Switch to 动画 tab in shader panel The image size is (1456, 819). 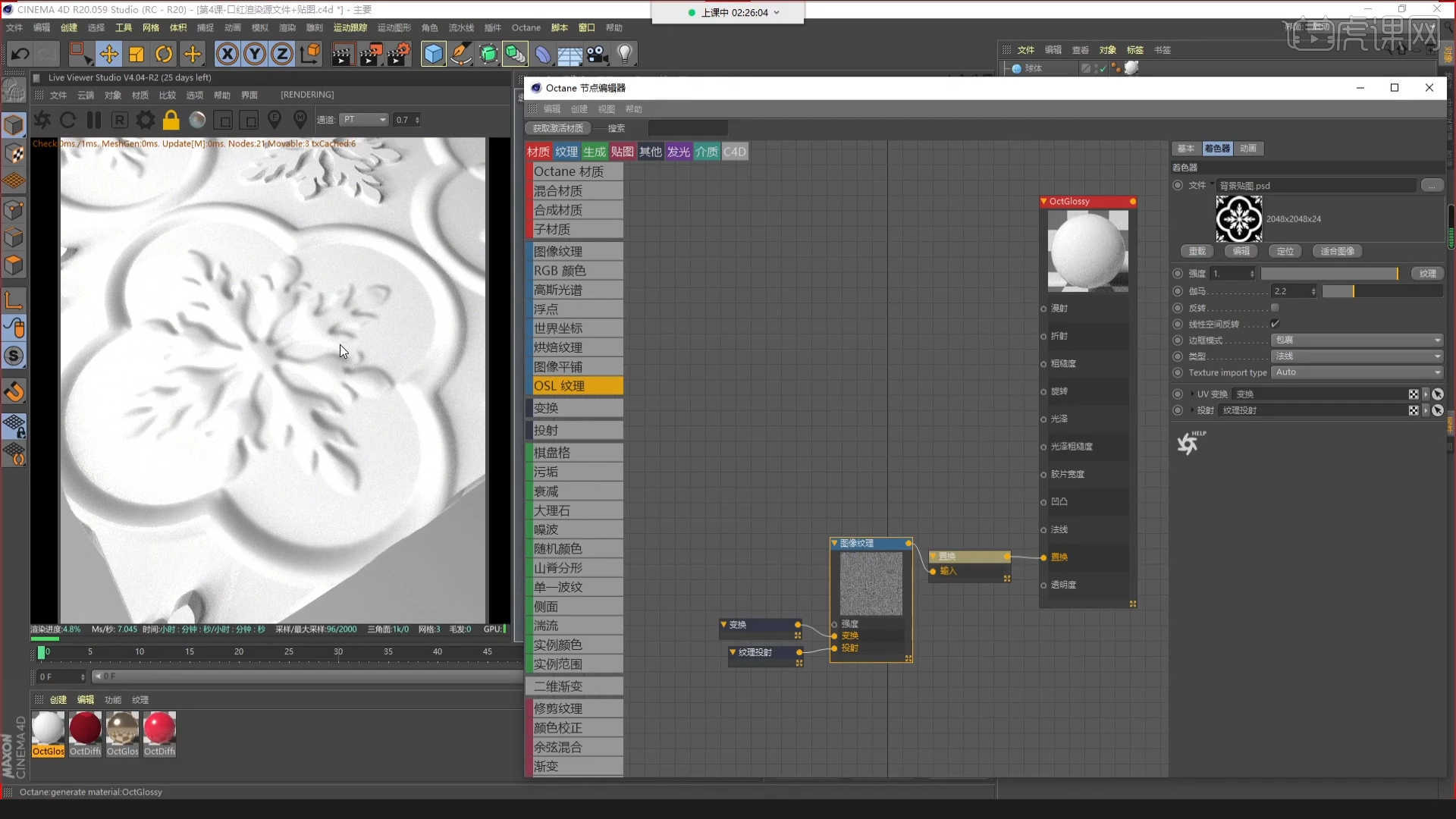pyautogui.click(x=1248, y=149)
